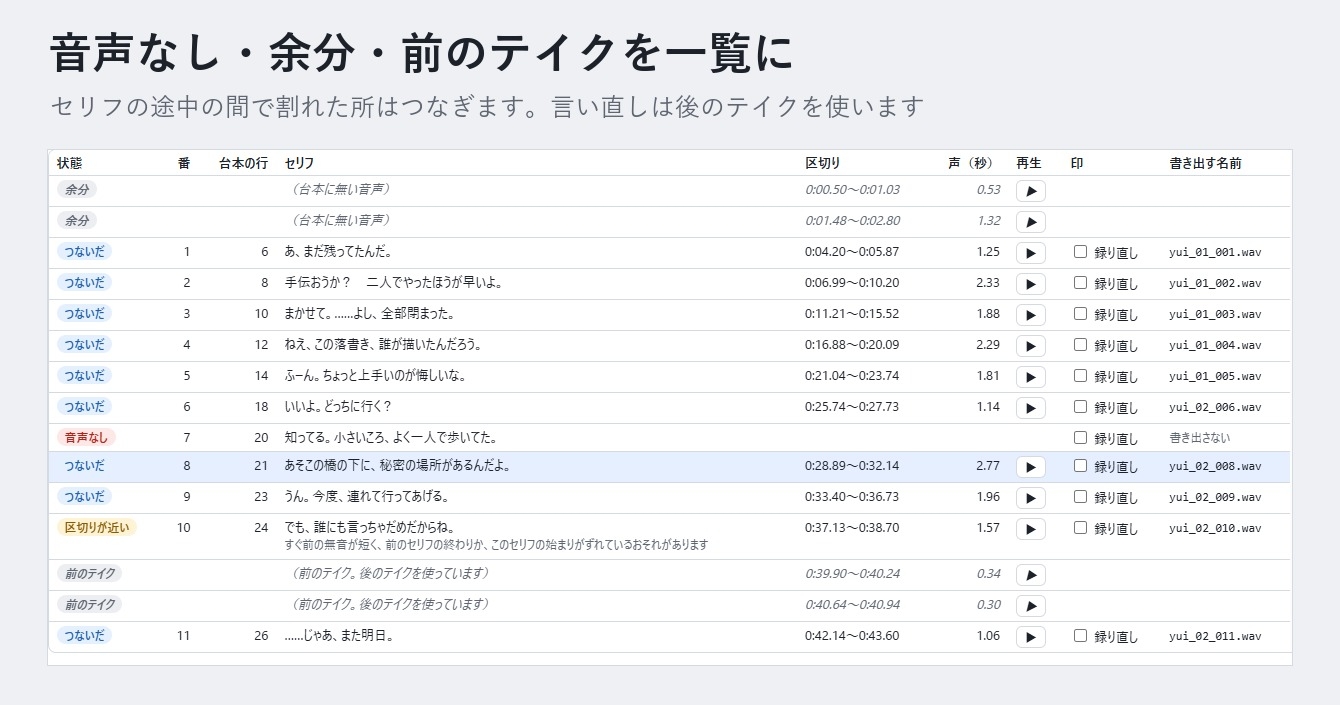Click the 区切り column header

(823, 163)
